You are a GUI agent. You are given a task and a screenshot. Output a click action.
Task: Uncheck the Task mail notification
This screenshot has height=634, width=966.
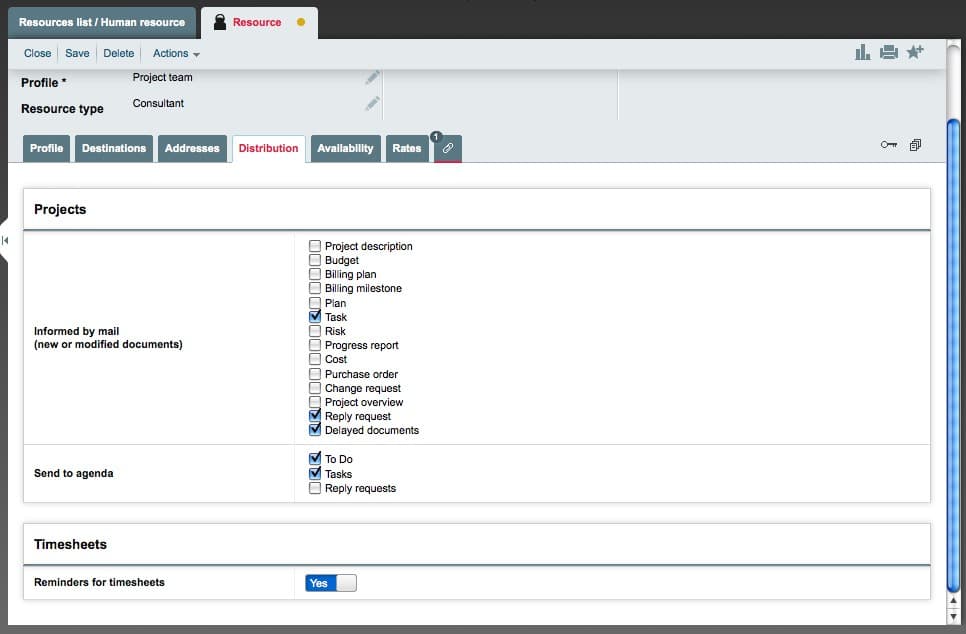[315, 317]
